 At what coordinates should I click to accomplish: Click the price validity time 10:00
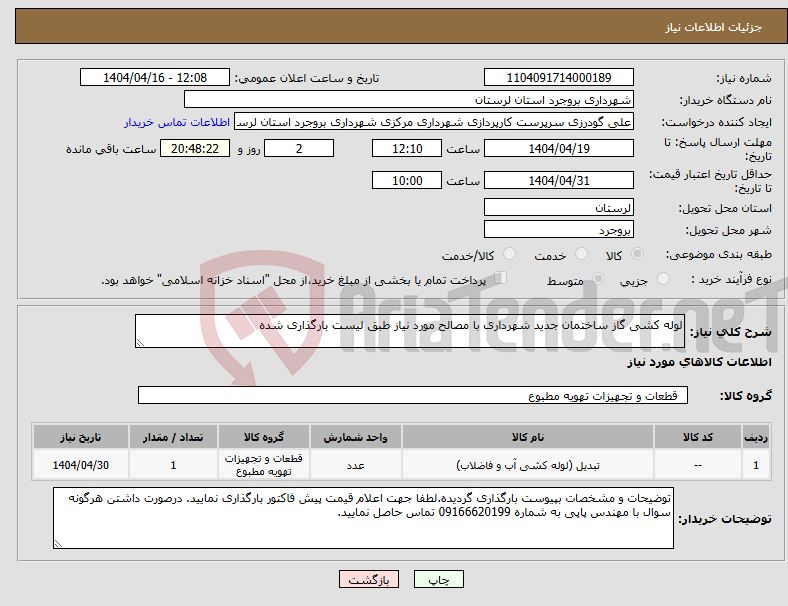click(407, 180)
